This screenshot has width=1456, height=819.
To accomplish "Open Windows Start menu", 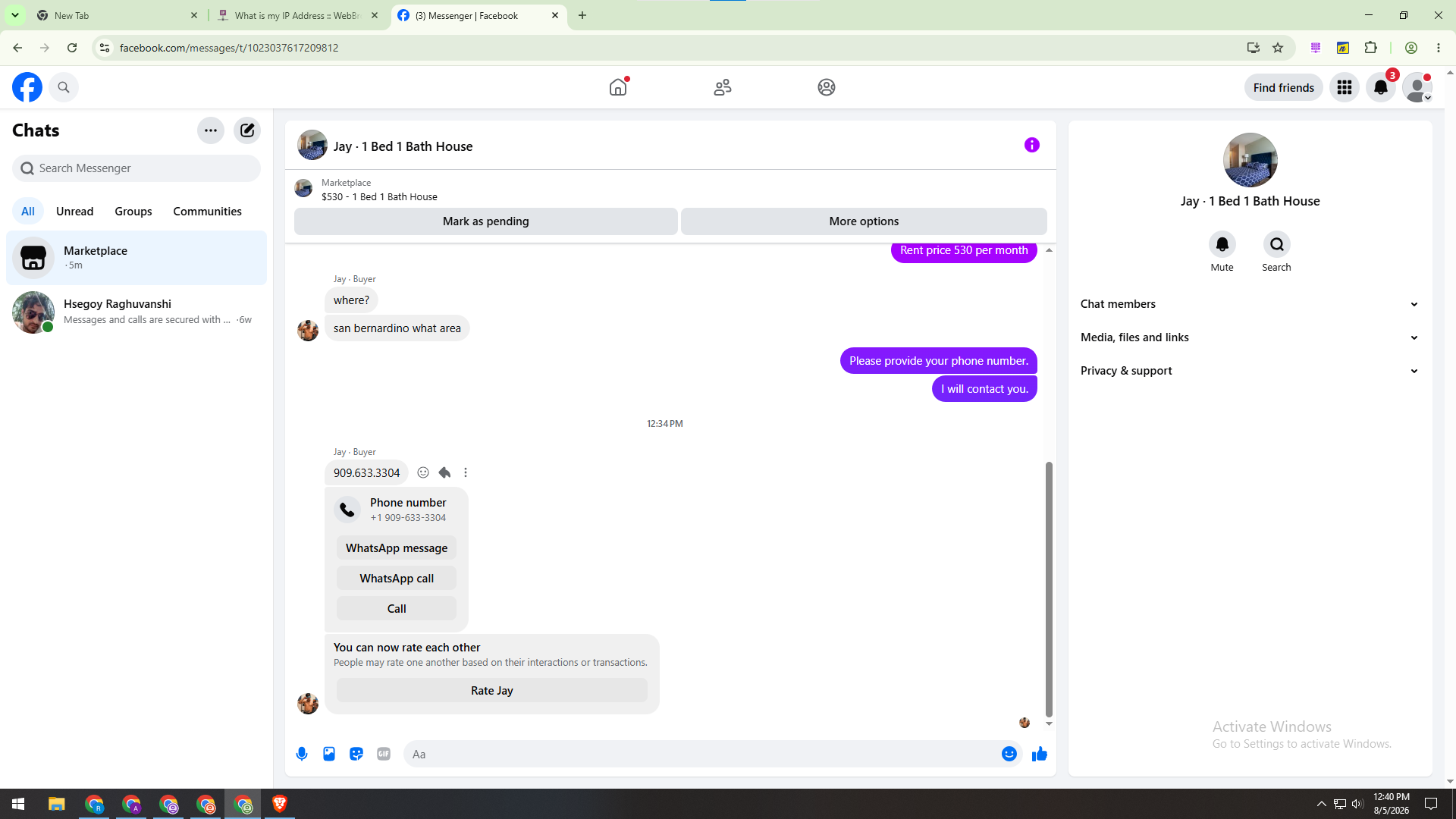I will coord(18,804).
